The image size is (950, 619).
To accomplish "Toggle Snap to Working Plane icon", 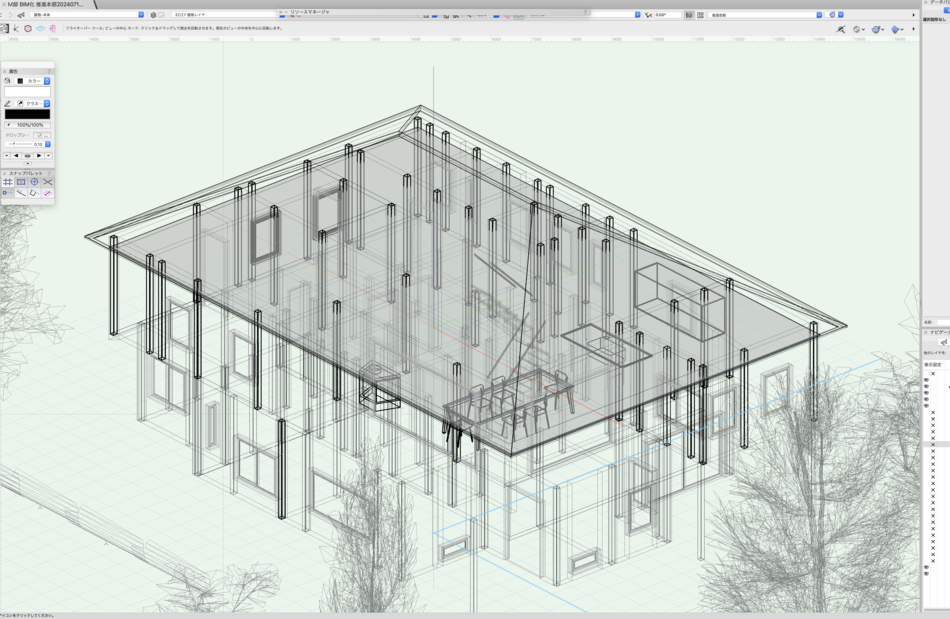I will point(47,193).
